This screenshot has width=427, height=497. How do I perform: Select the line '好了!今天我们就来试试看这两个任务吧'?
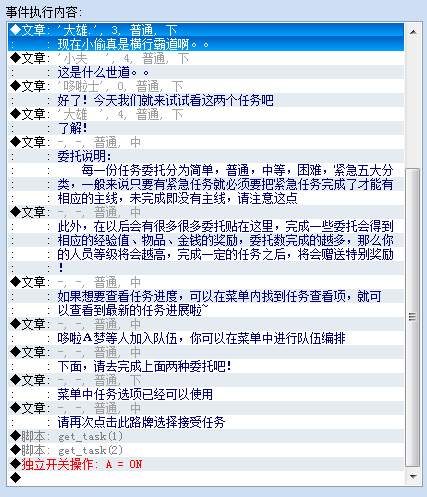click(x=206, y=100)
